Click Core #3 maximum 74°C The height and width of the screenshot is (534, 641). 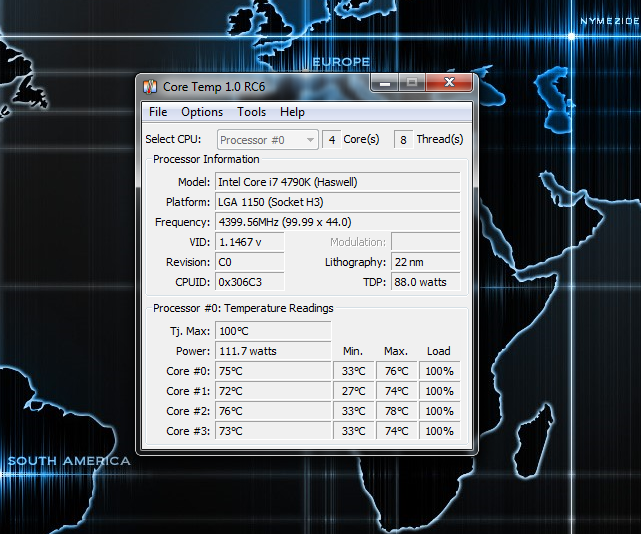[x=397, y=431]
